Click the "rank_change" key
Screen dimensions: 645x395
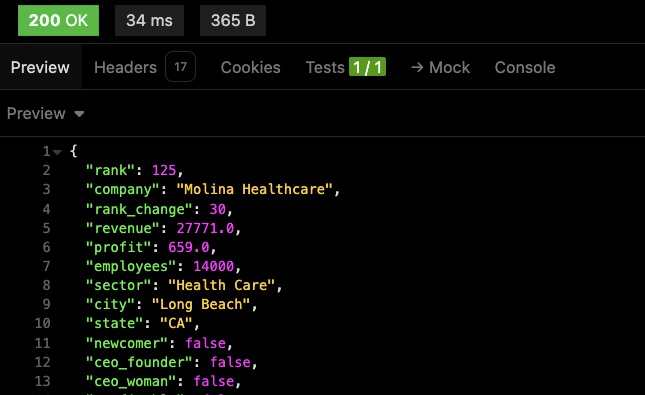pos(139,209)
